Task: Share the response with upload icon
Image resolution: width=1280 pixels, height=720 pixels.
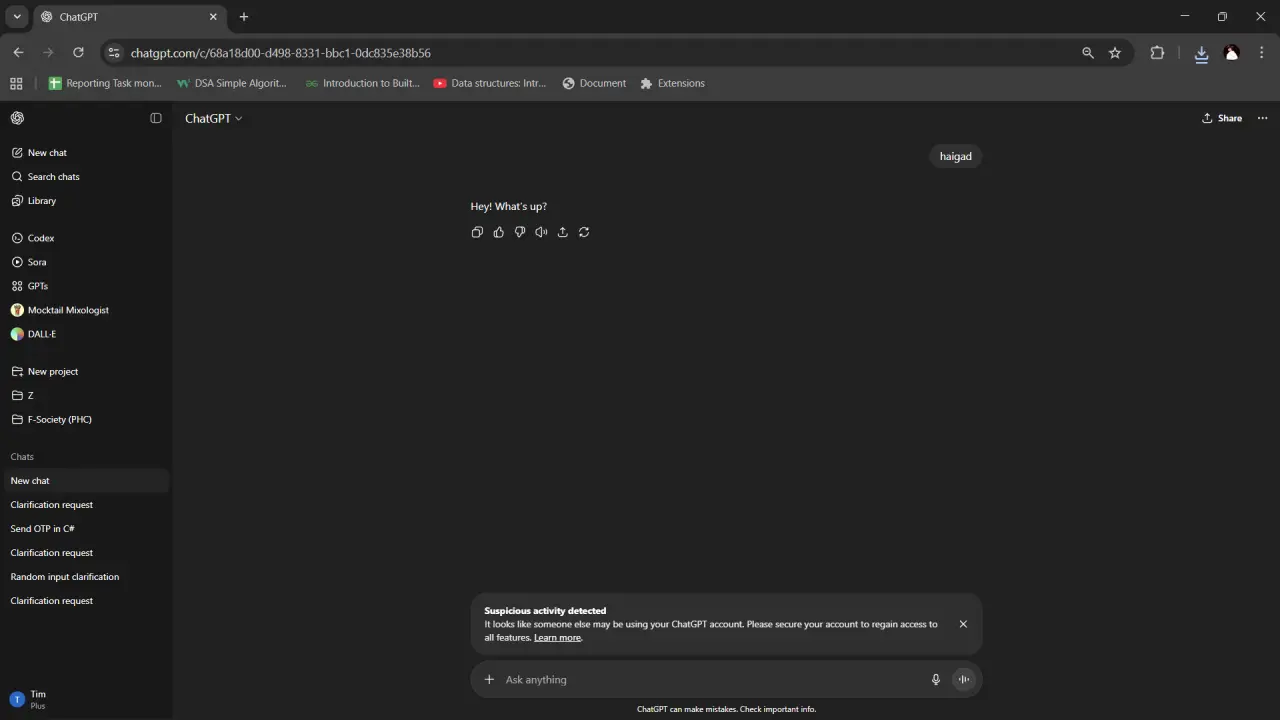Action: click(563, 232)
